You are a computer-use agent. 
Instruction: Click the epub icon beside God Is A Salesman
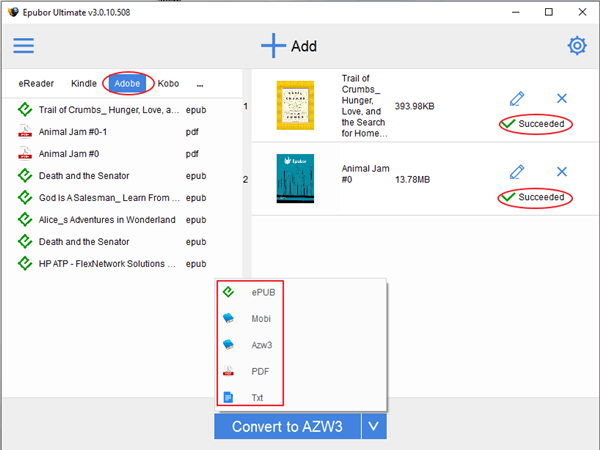pyautogui.click(x=25, y=197)
